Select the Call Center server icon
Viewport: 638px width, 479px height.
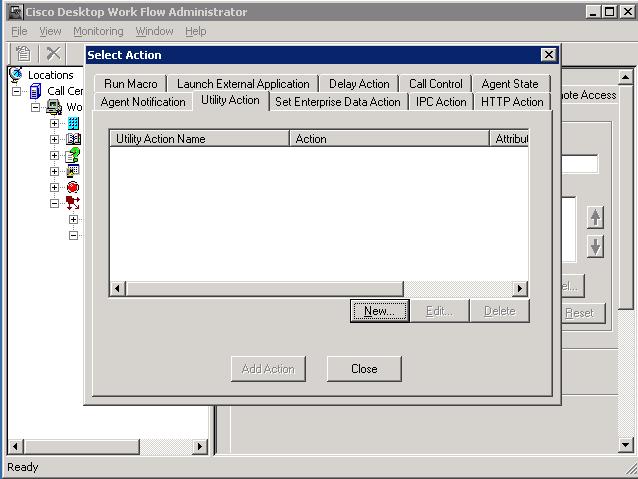coord(36,91)
